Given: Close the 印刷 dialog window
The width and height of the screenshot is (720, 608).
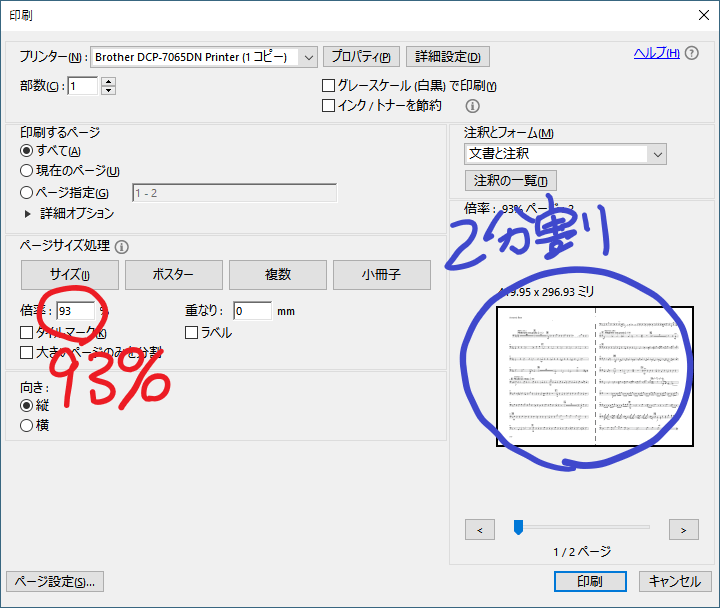Looking at the screenshot, I should click(x=703, y=15).
